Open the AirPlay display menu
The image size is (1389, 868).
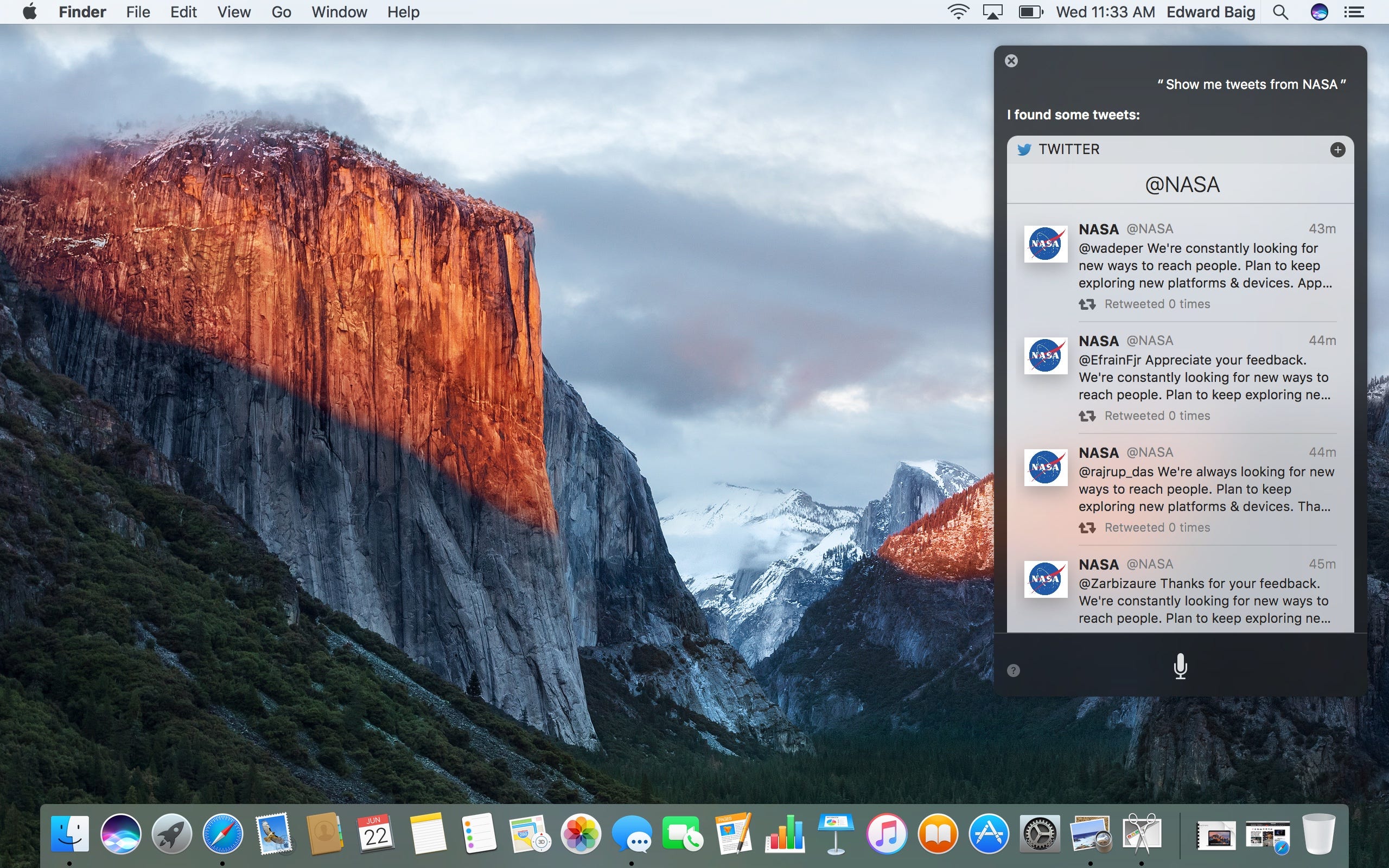[x=992, y=12]
